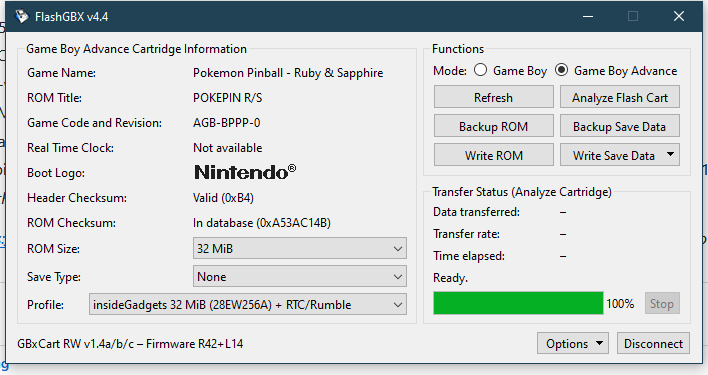Click firmware text 'GBxCart RW v1.4a/b/c – Firmware R42+L14'
Viewport: 708px width, 375px height.
pos(130,344)
